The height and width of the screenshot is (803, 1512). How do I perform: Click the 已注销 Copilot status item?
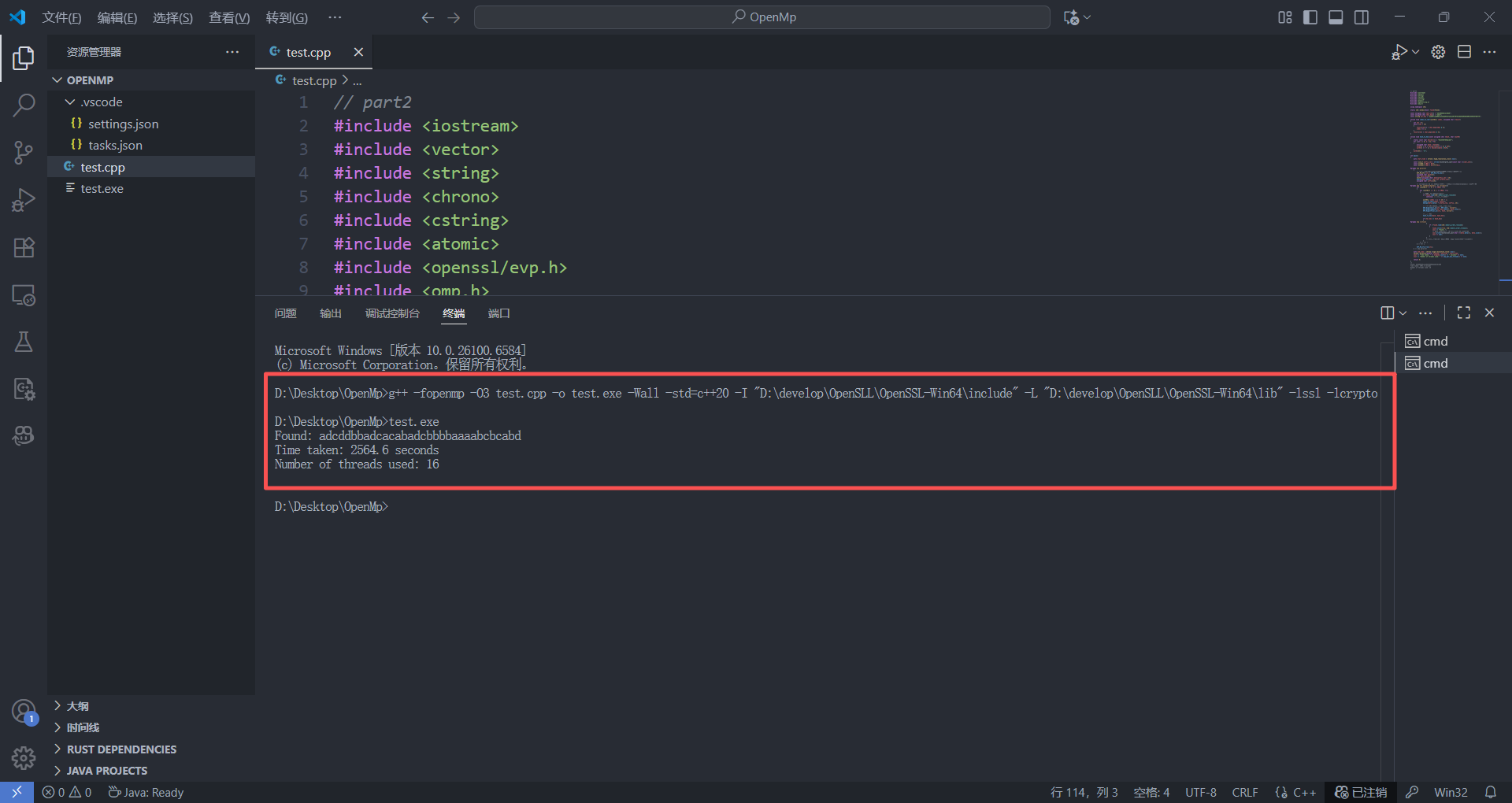(1361, 792)
